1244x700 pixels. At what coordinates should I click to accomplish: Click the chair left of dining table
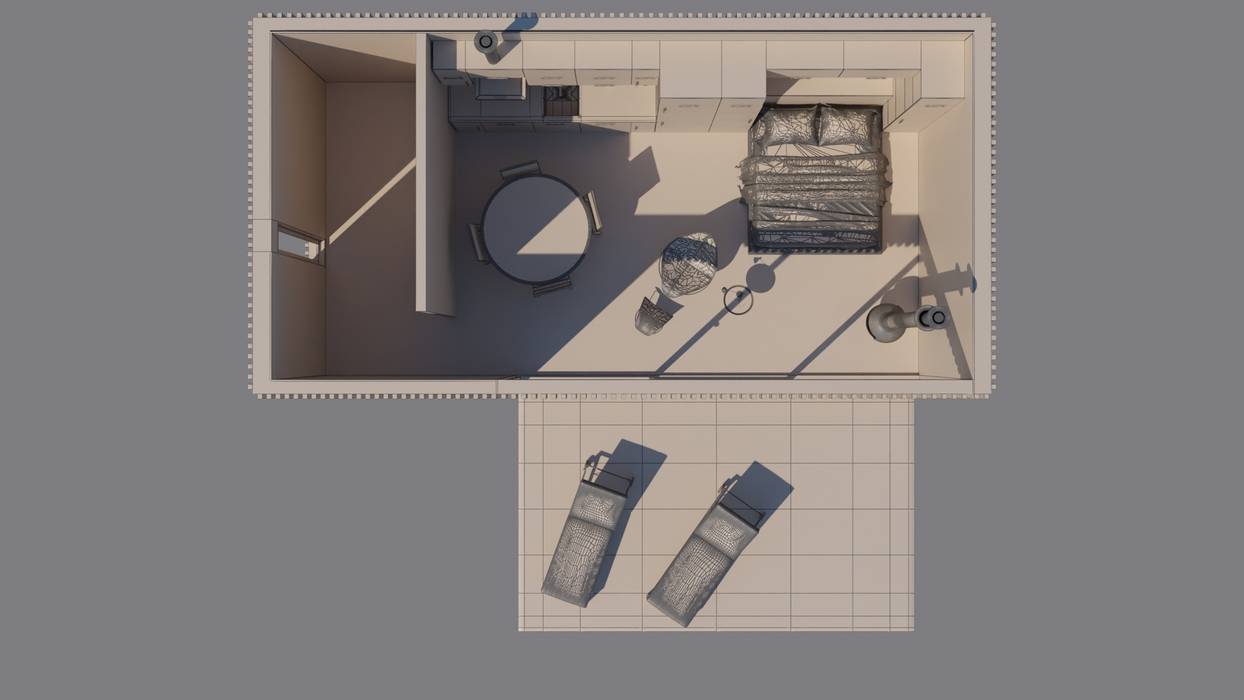tap(479, 243)
